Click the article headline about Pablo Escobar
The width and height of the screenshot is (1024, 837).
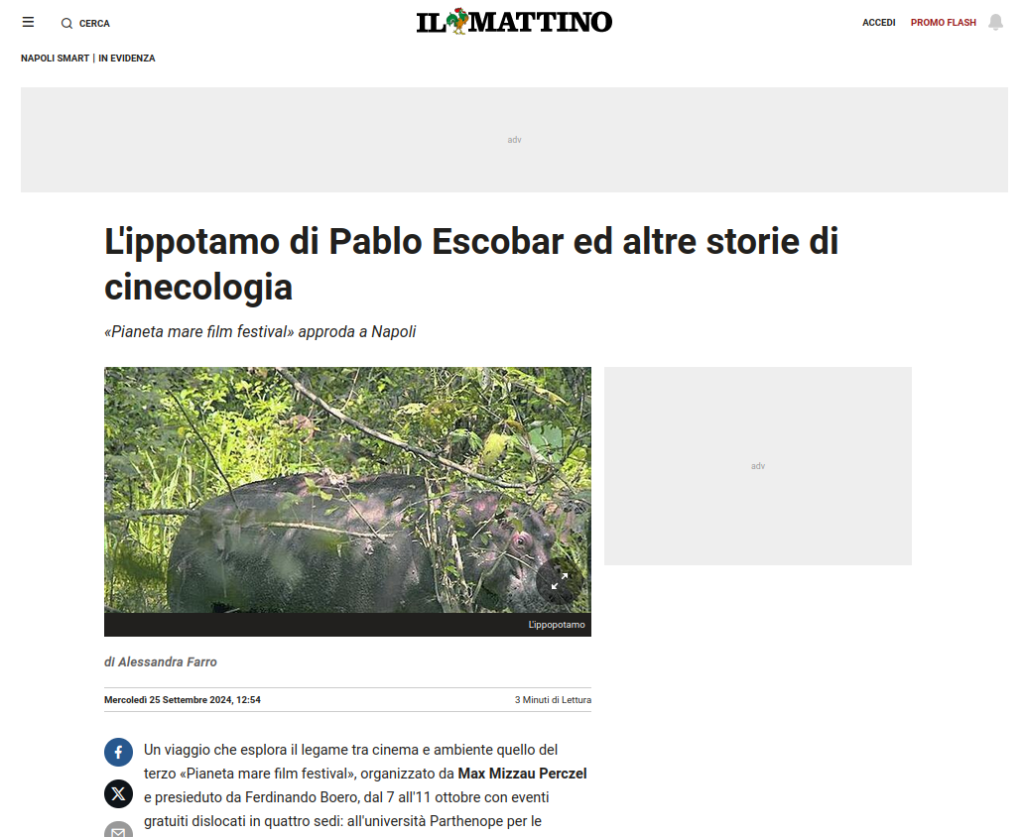[x=471, y=264]
